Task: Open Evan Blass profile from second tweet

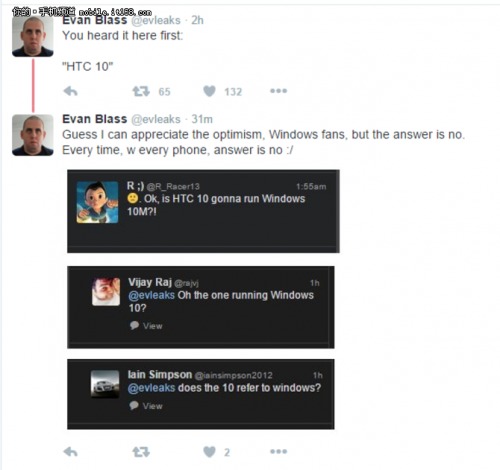Action: click(95, 119)
